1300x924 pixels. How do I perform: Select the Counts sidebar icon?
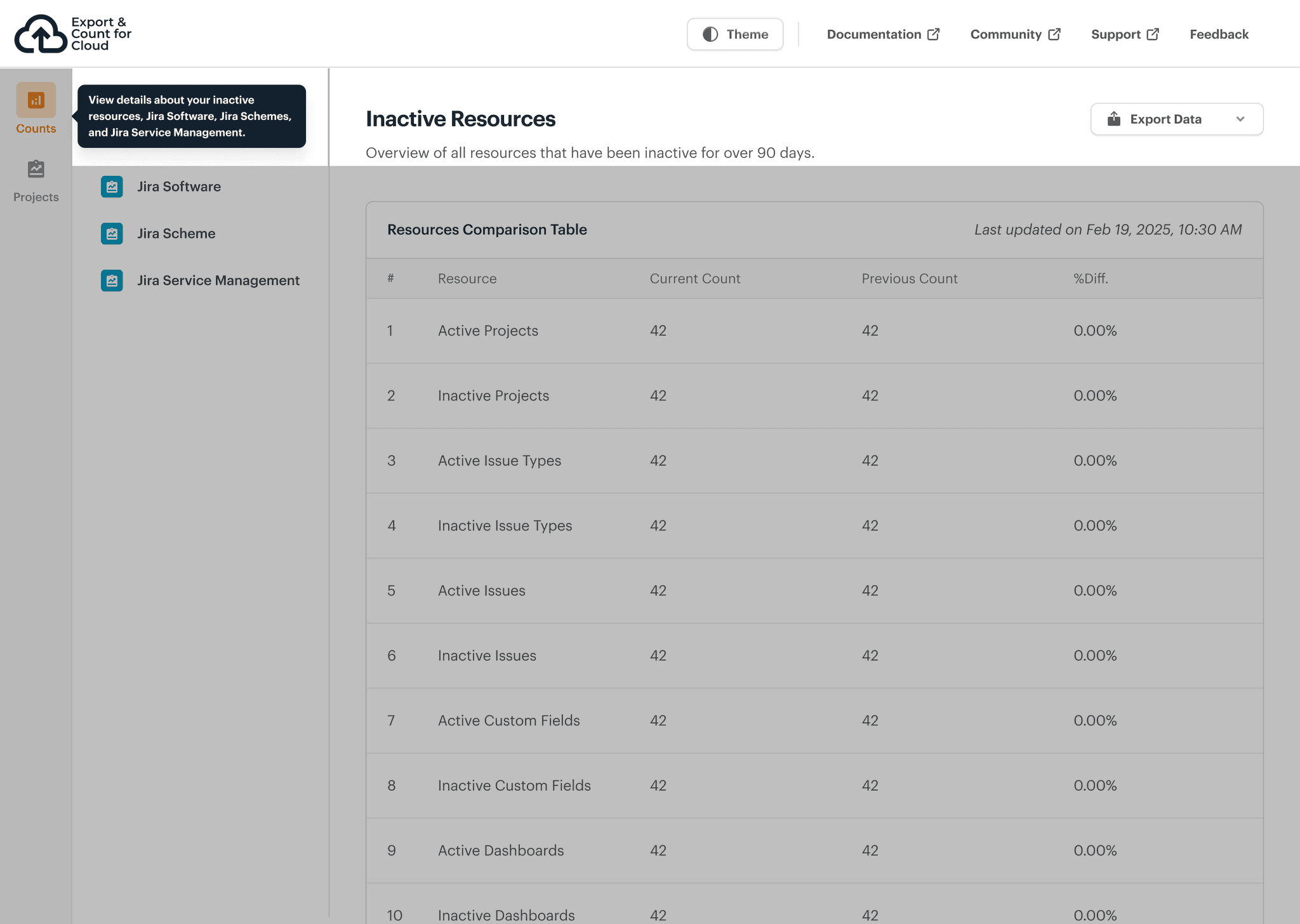point(36,100)
